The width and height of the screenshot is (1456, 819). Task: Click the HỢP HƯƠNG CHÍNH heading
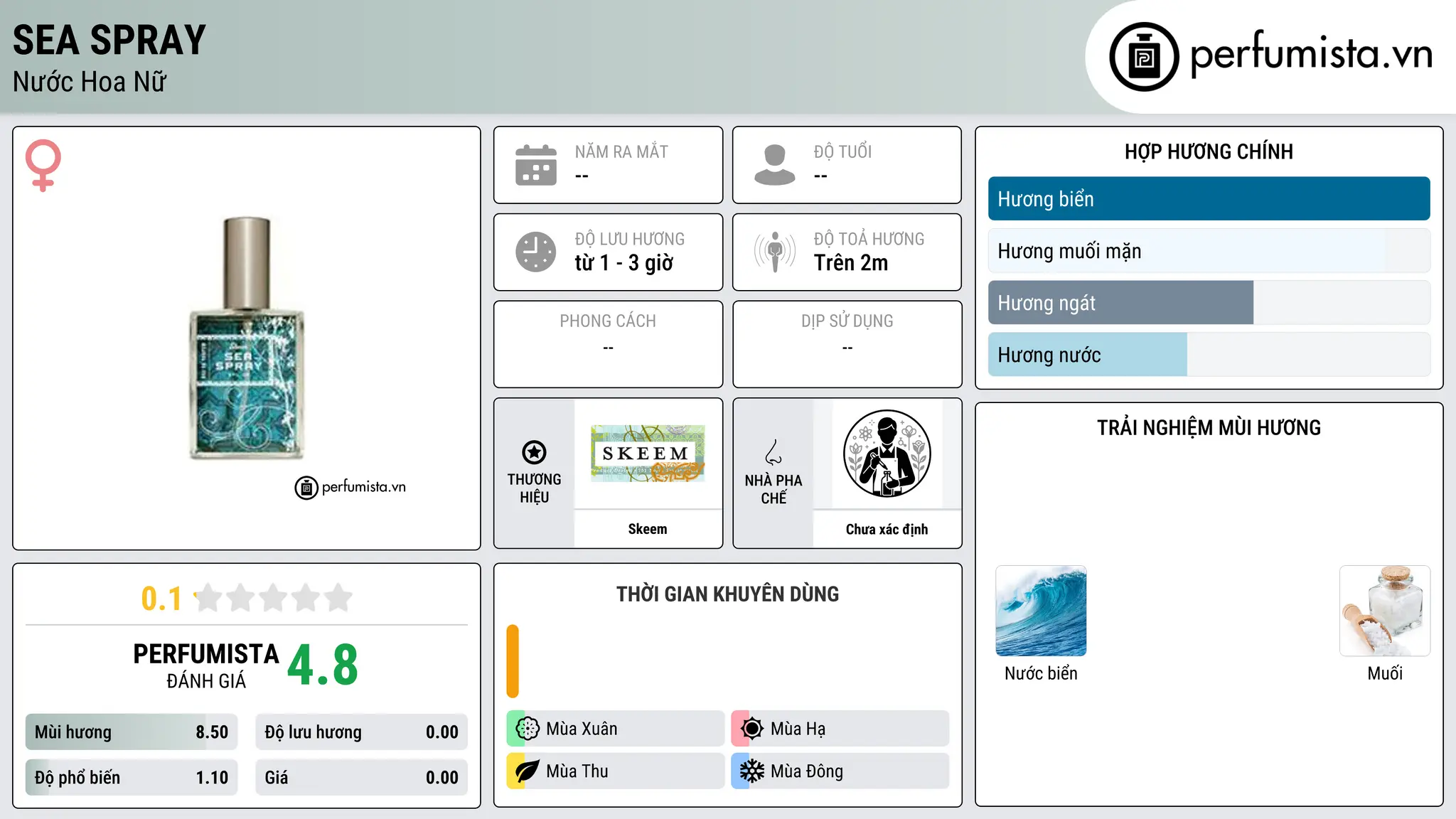coord(1209,151)
